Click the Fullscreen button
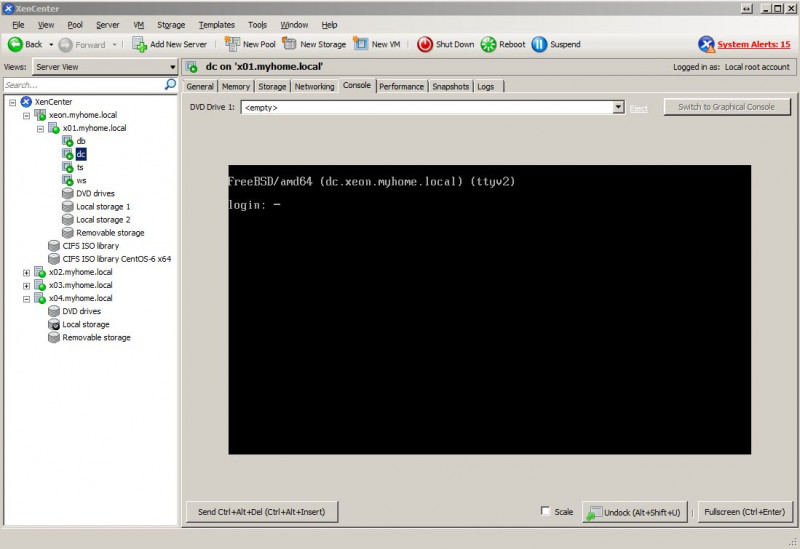 [744, 512]
